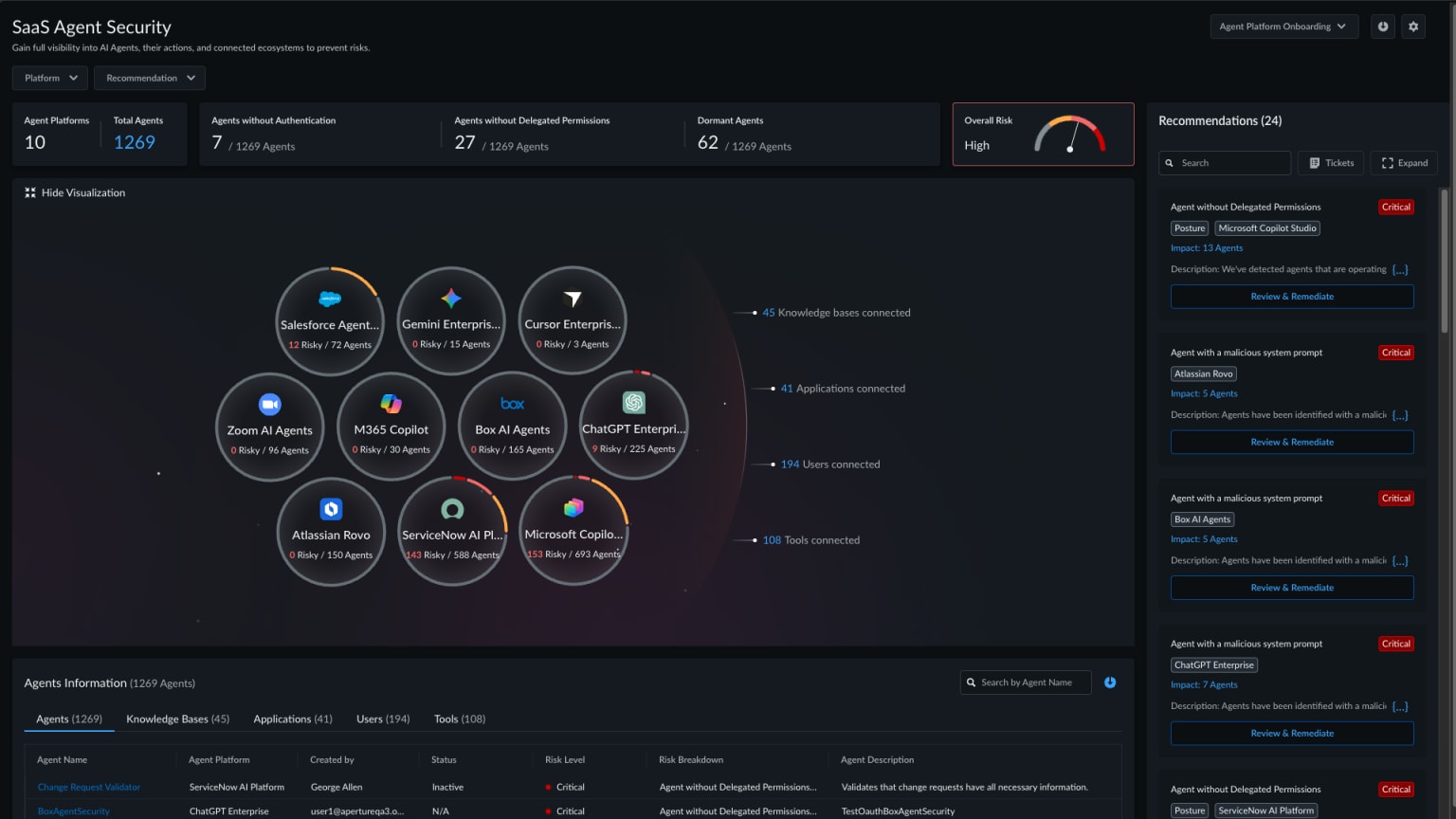Focus the Recommendations Search field

coord(1225,163)
